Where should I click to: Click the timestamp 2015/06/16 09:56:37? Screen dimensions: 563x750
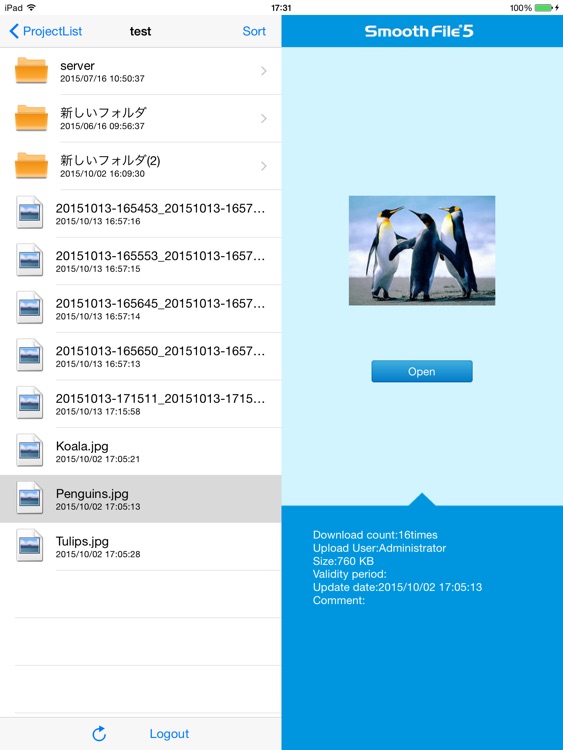[x=102, y=126]
